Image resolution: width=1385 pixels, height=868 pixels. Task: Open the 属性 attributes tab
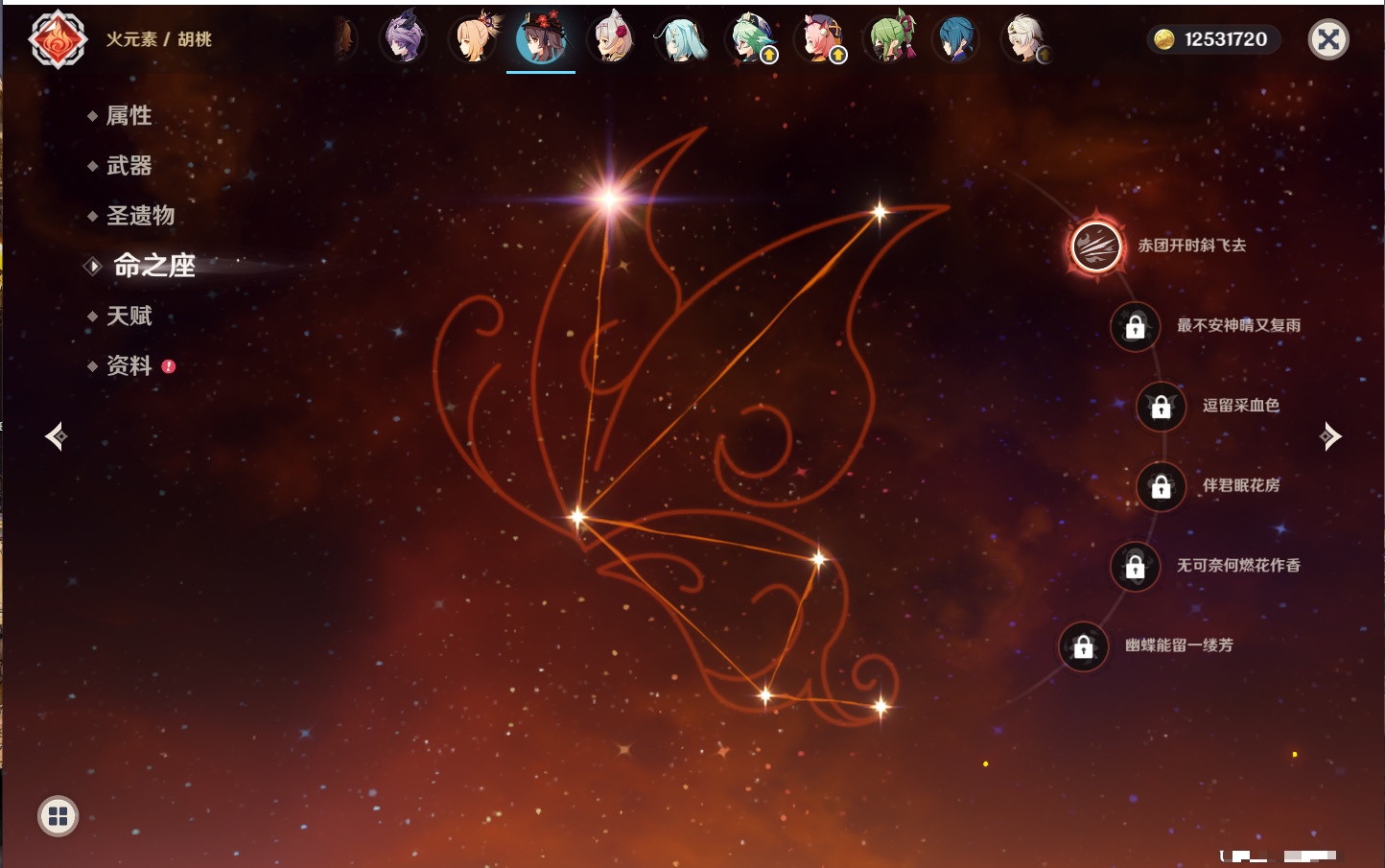click(x=129, y=116)
